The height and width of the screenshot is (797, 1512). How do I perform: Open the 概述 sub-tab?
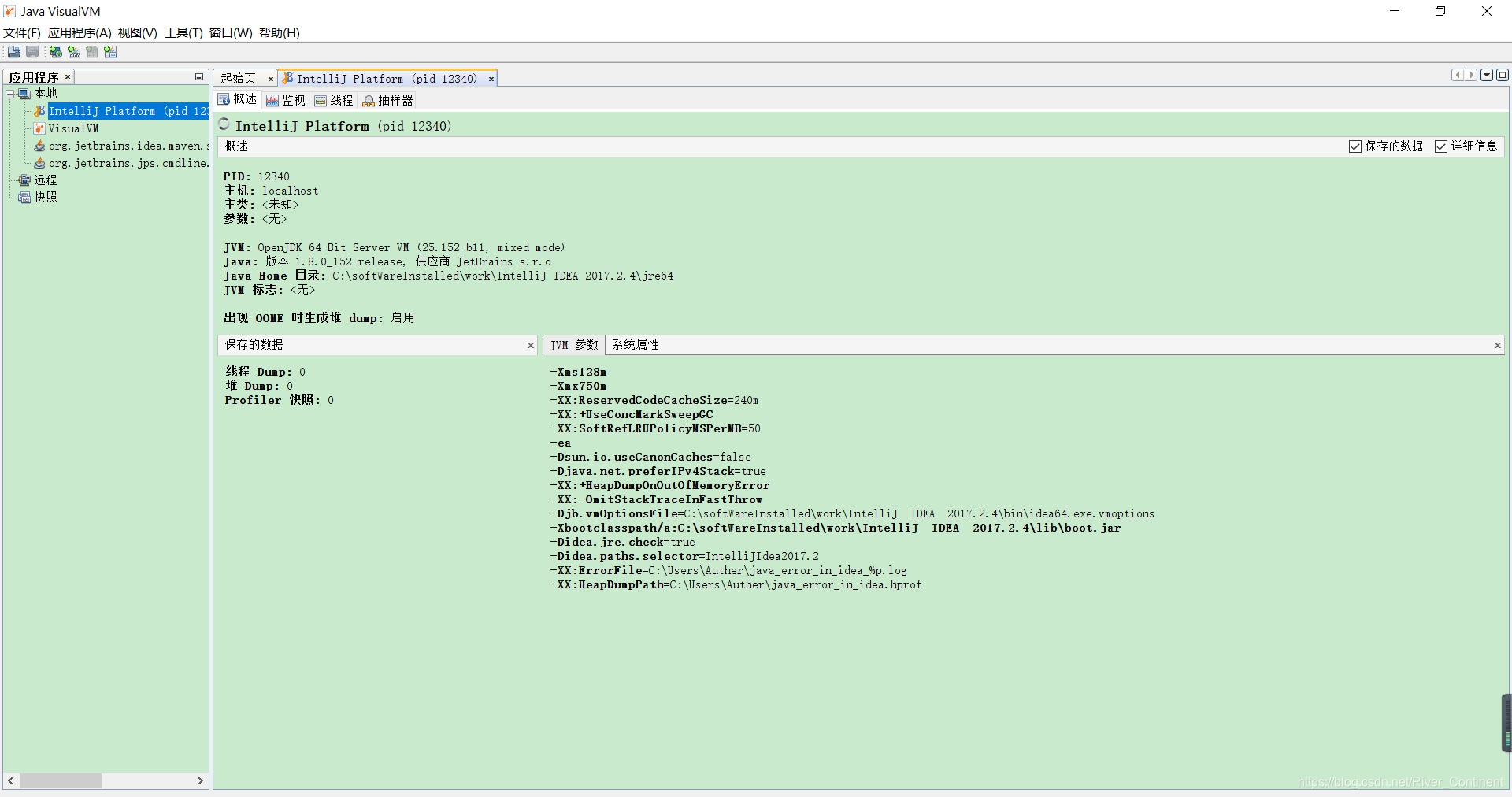pos(238,100)
